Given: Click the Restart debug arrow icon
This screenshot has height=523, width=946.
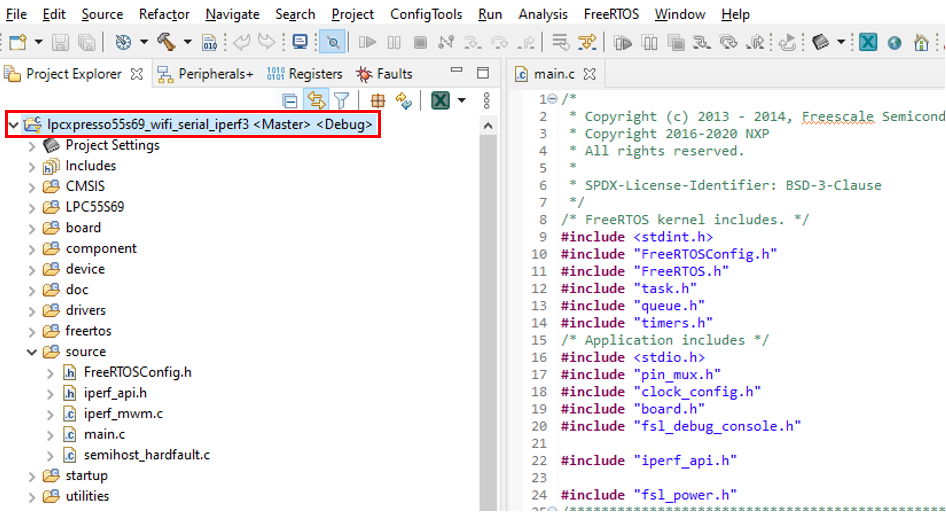Looking at the screenshot, I should [x=787, y=42].
